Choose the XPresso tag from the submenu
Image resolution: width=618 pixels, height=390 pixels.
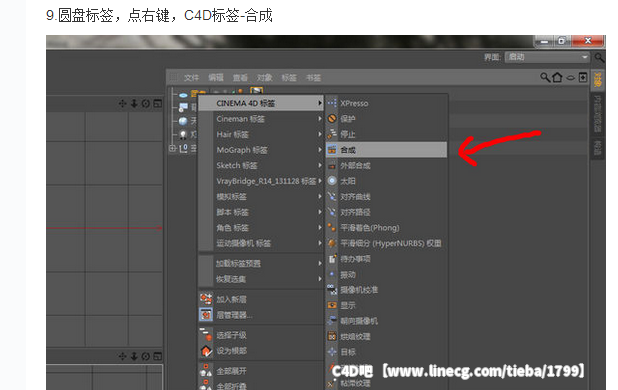click(386, 103)
